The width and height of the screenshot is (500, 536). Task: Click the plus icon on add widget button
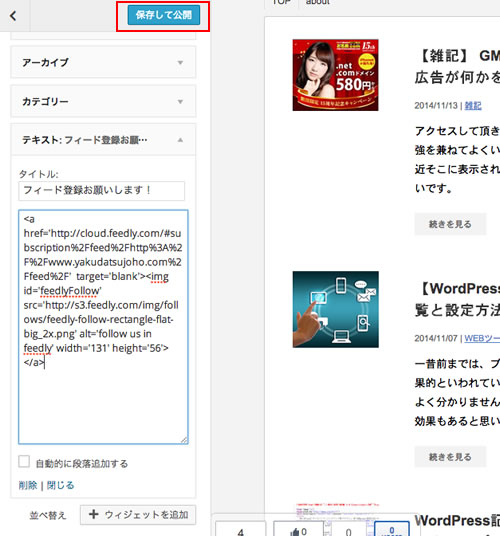tap(94, 514)
